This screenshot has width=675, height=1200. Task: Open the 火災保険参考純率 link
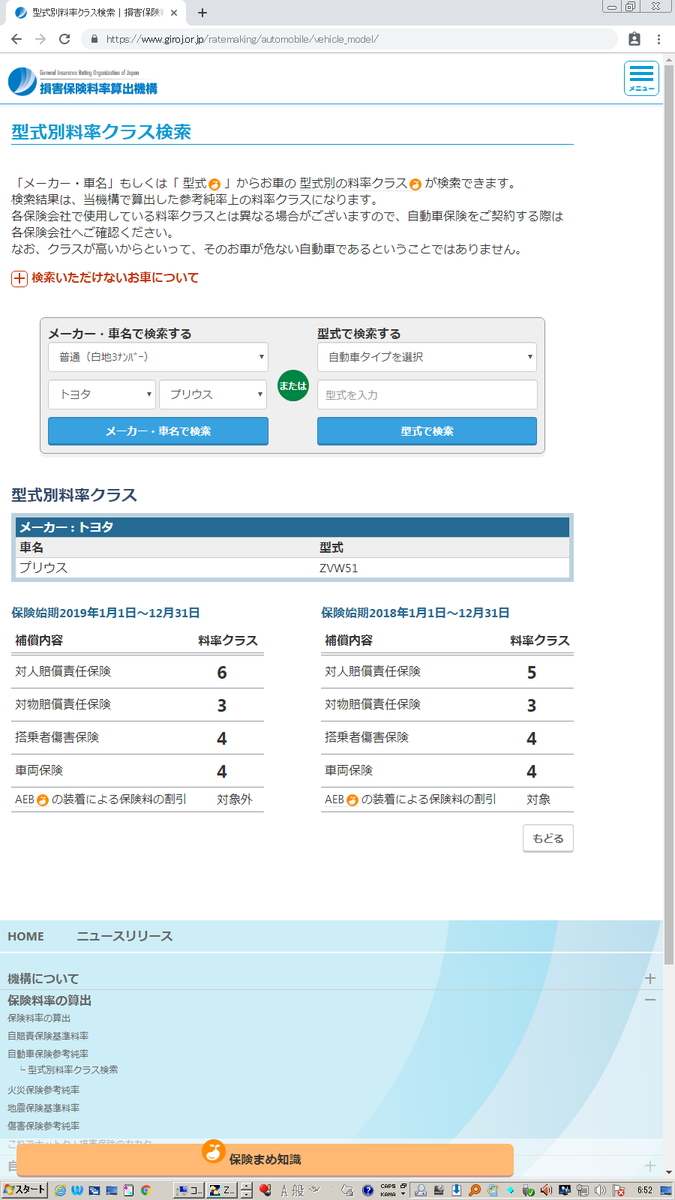[44, 1090]
